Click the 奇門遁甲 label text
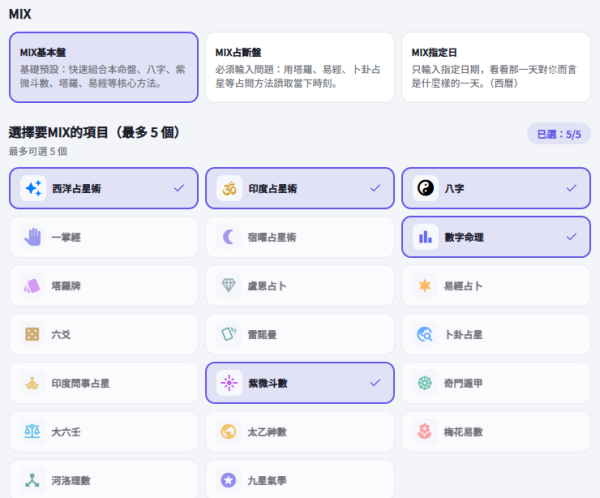This screenshot has width=600, height=498. tap(463, 383)
